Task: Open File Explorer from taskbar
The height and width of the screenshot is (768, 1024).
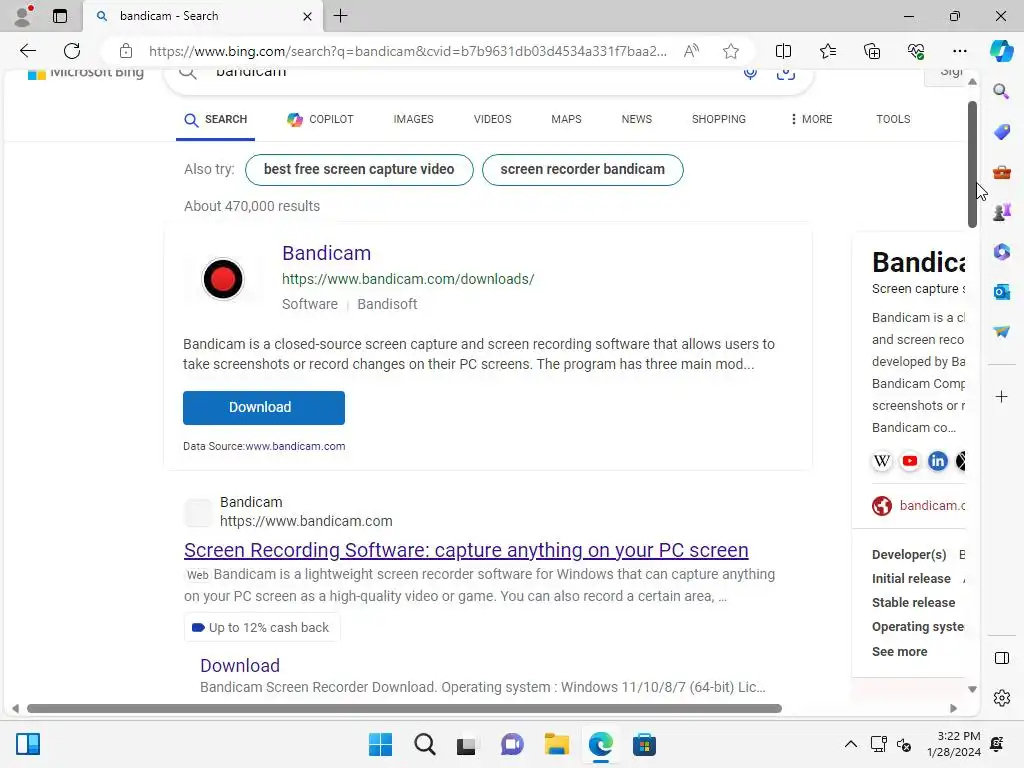Action: coord(556,744)
